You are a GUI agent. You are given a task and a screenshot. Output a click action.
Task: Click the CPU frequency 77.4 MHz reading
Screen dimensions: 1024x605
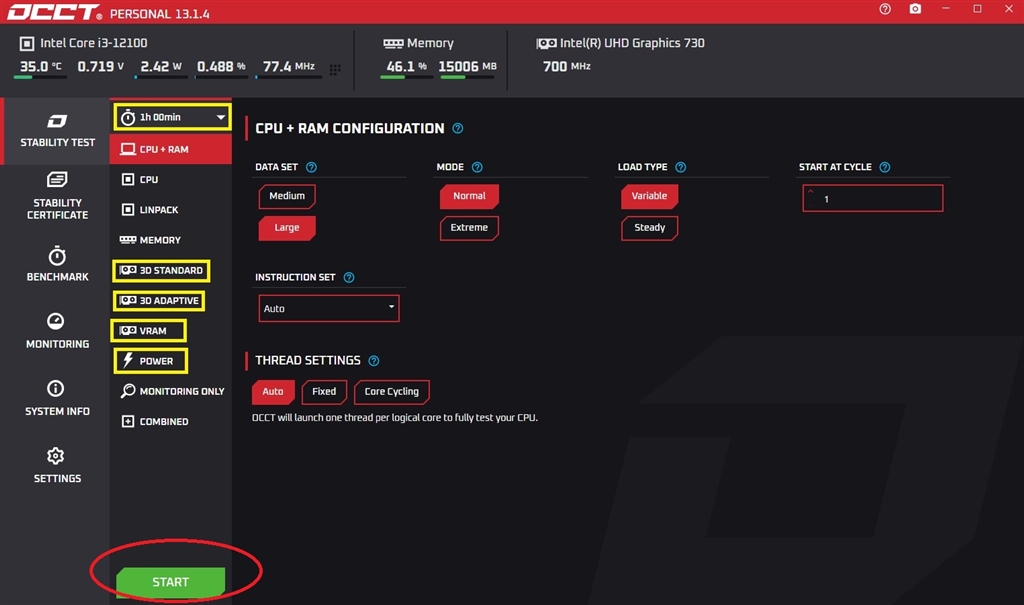coord(289,67)
